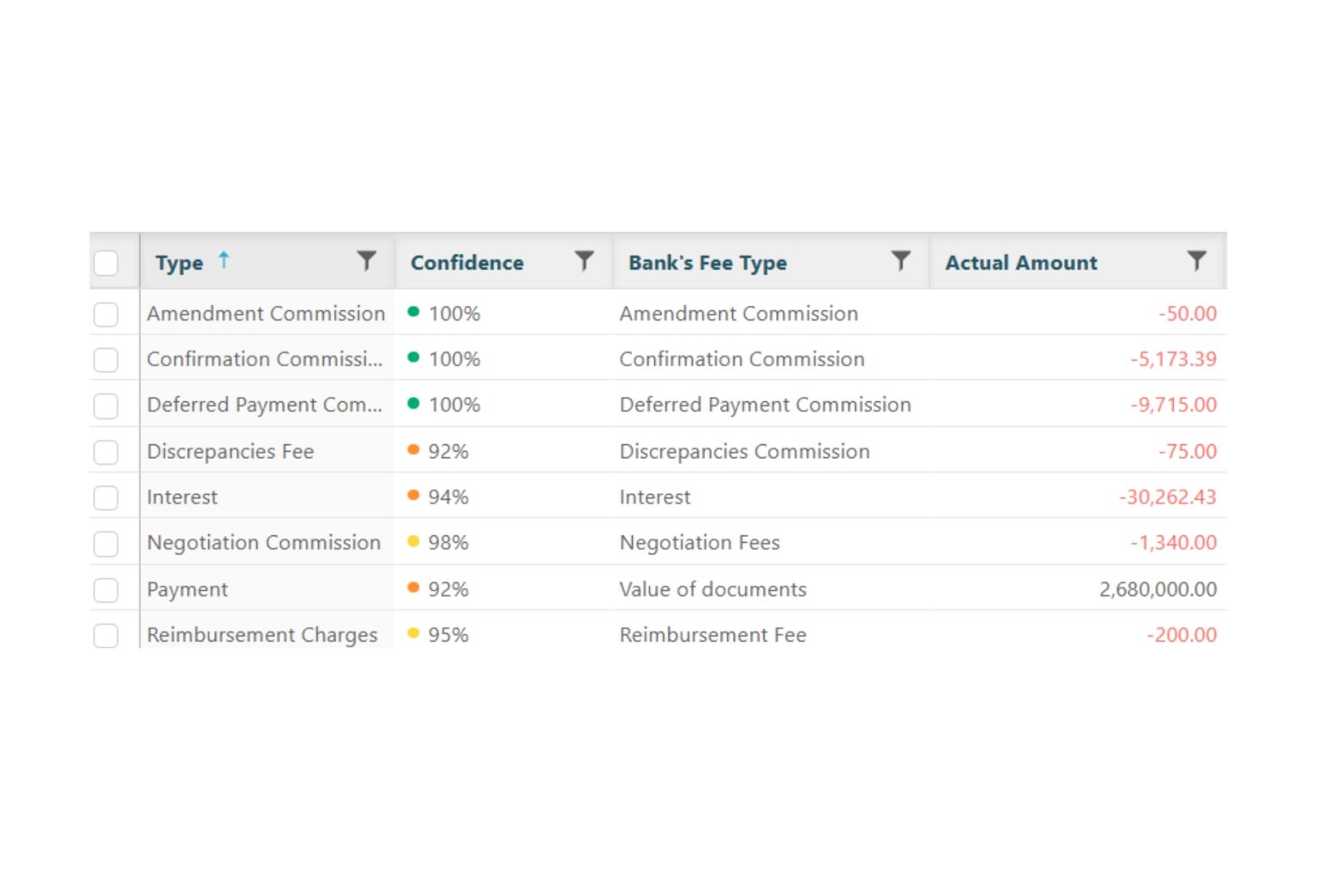Select the Discrepancies Fee row

tap(106, 451)
